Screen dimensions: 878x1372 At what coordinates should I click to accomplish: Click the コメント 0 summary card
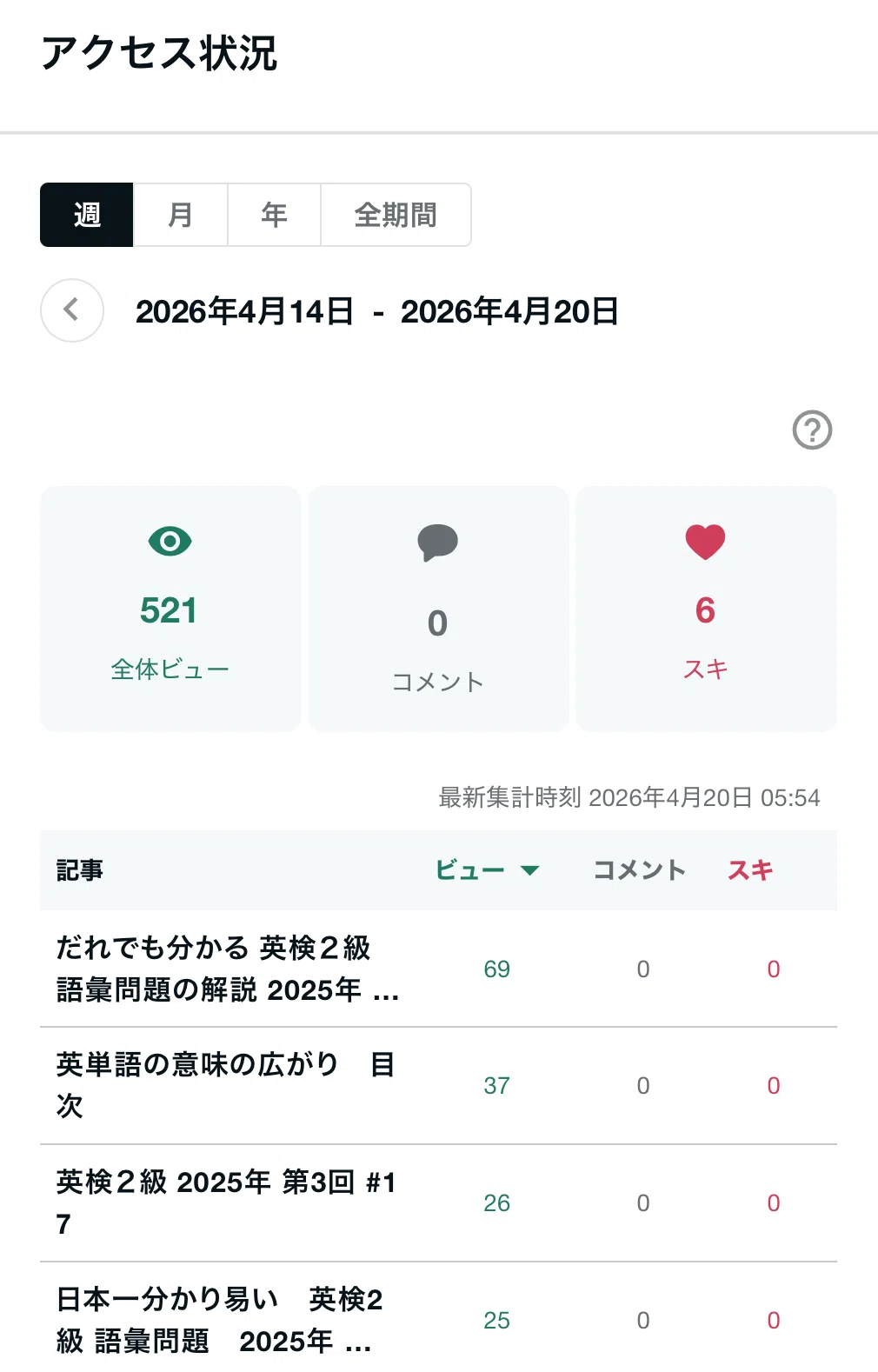coord(438,609)
